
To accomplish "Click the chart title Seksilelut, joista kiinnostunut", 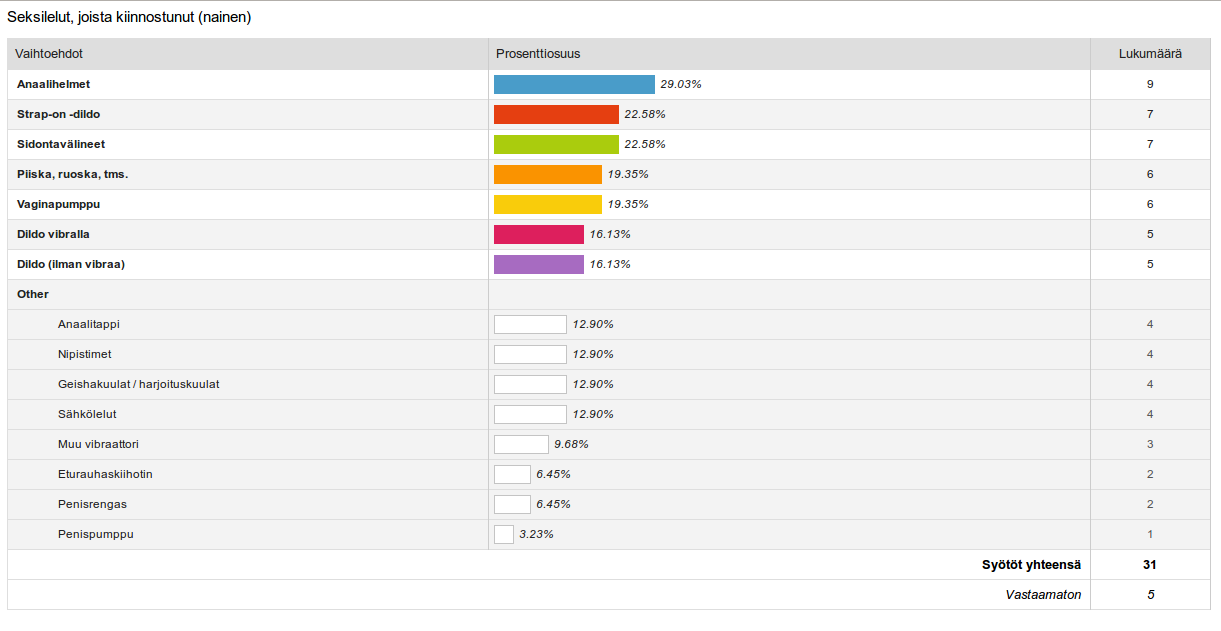I will (129, 18).
